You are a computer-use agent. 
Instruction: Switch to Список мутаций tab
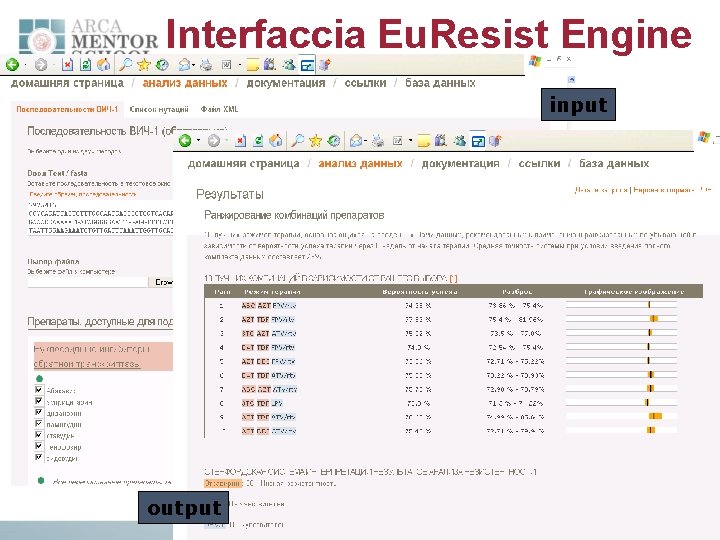[159, 109]
